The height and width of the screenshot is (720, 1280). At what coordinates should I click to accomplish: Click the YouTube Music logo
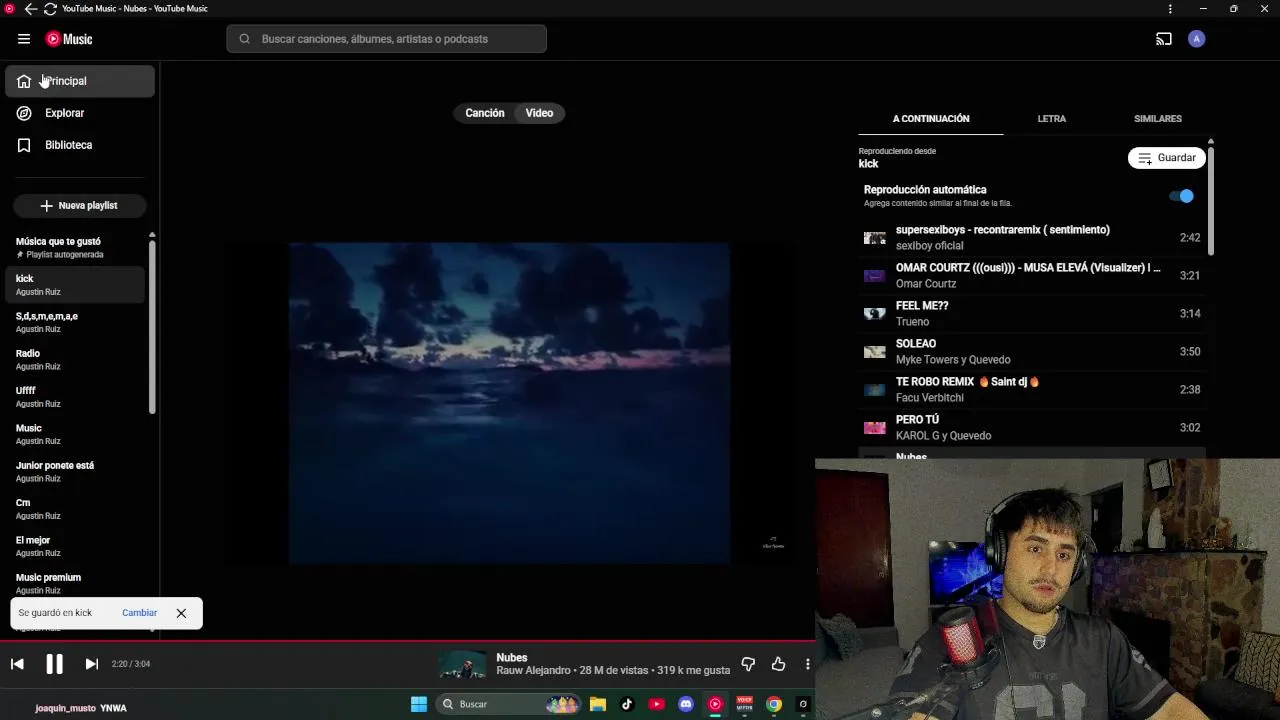click(69, 39)
